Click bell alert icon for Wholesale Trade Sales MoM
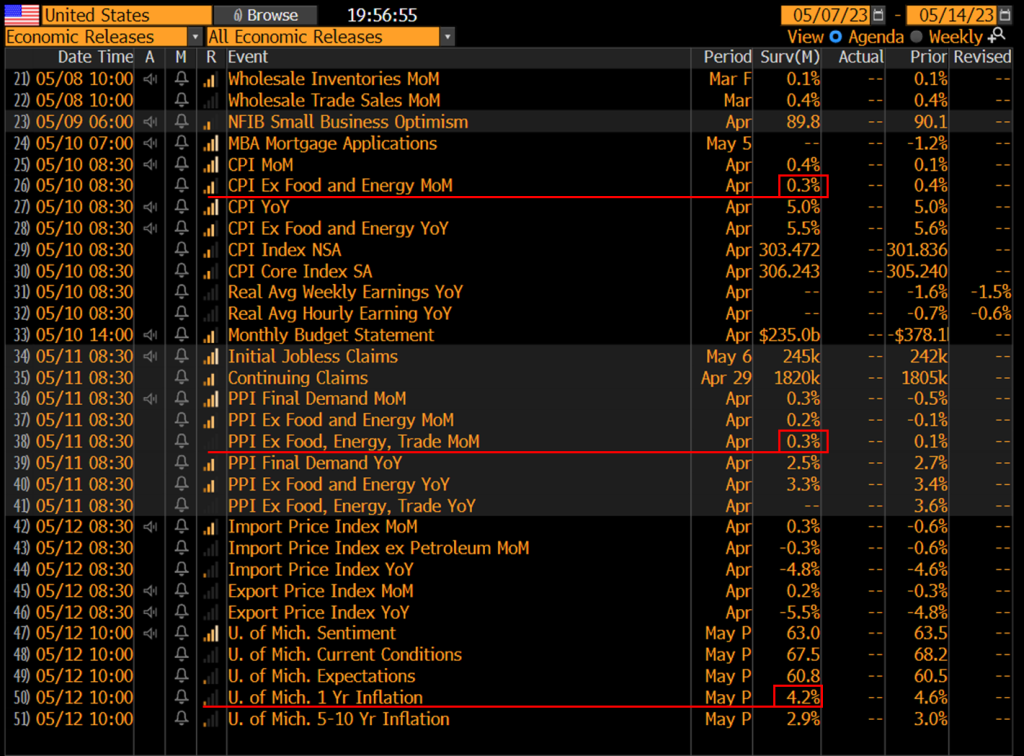 182,100
